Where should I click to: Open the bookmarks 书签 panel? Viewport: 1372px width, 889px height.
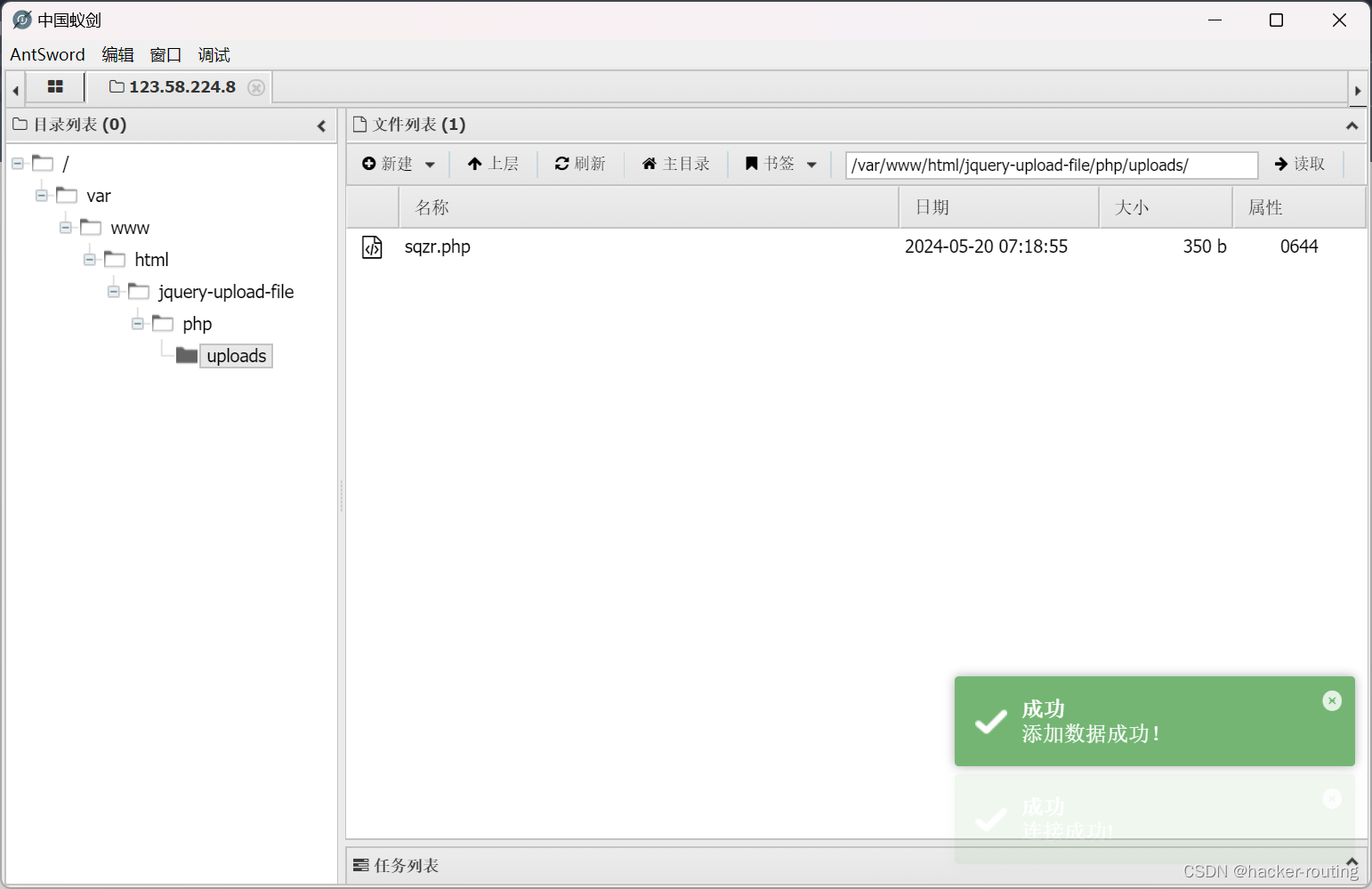click(x=772, y=164)
